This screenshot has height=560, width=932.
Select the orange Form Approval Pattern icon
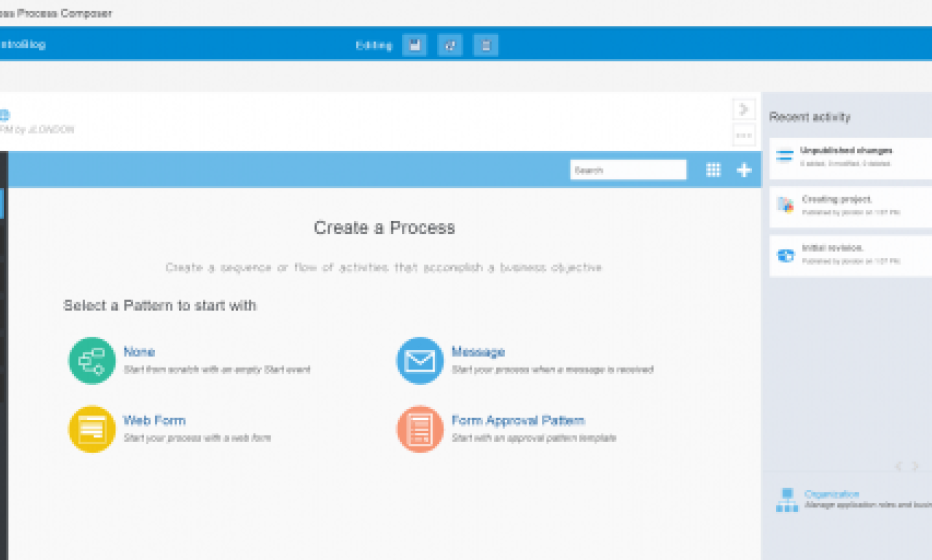click(x=420, y=429)
